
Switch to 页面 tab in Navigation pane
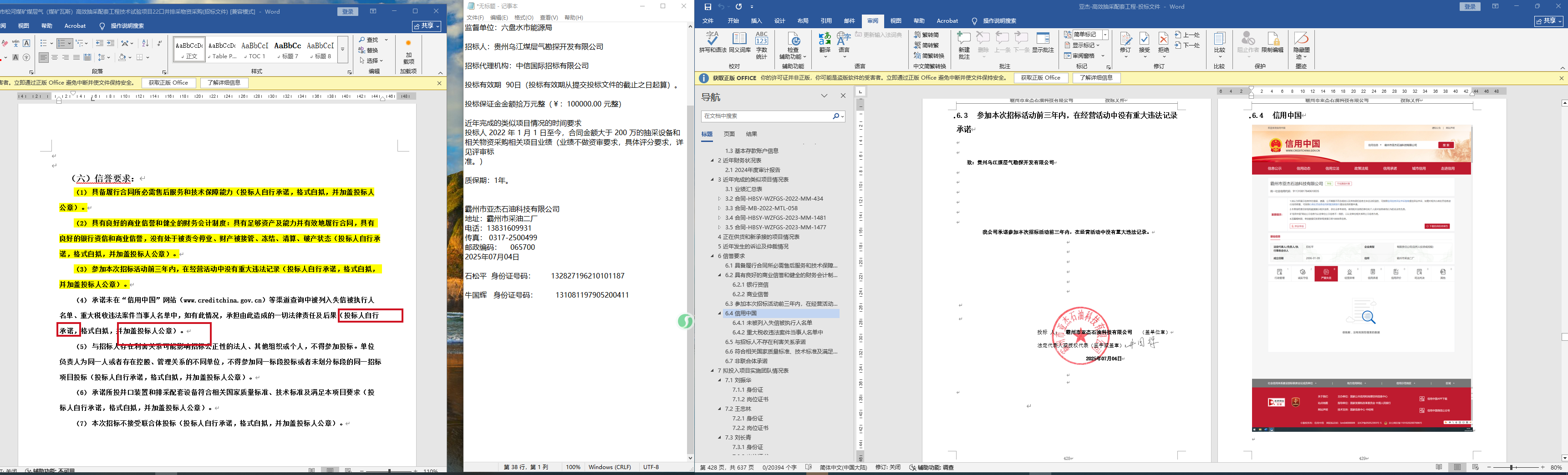(x=729, y=134)
